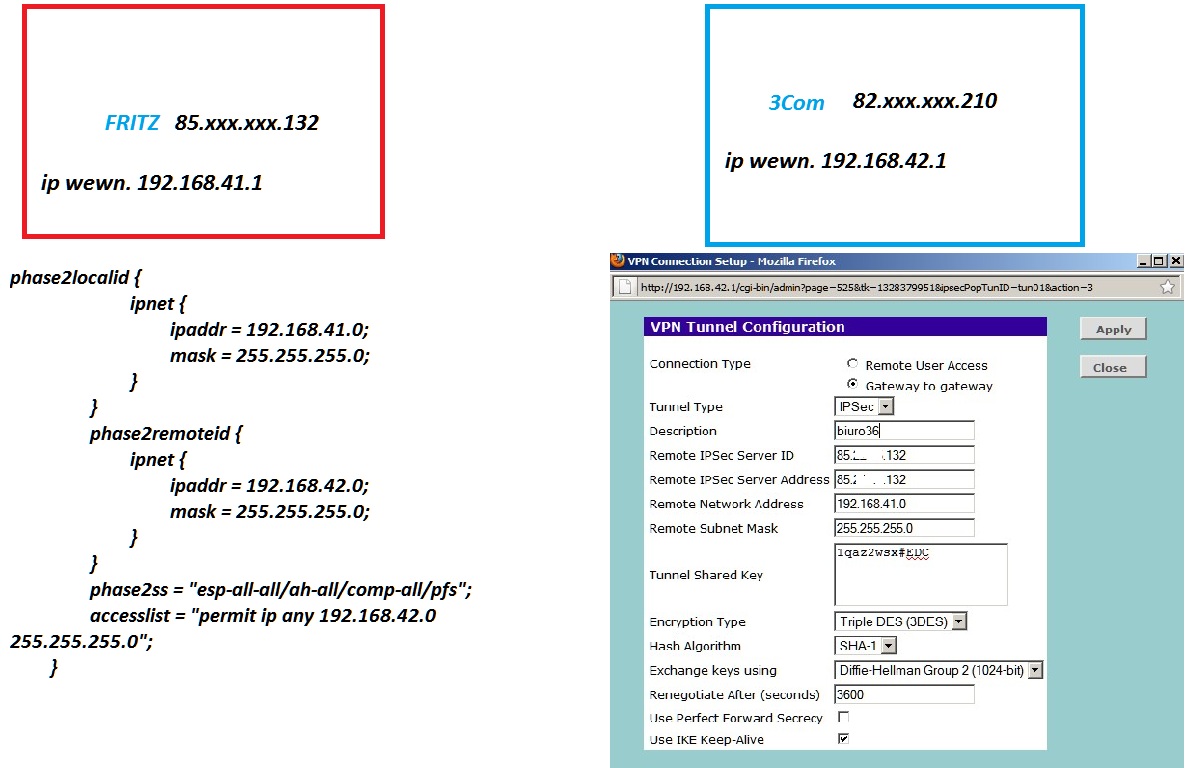Image resolution: width=1198 pixels, height=768 pixels.
Task: Click Renegotiate After seconds field 3600
Action: pyautogui.click(x=905, y=694)
